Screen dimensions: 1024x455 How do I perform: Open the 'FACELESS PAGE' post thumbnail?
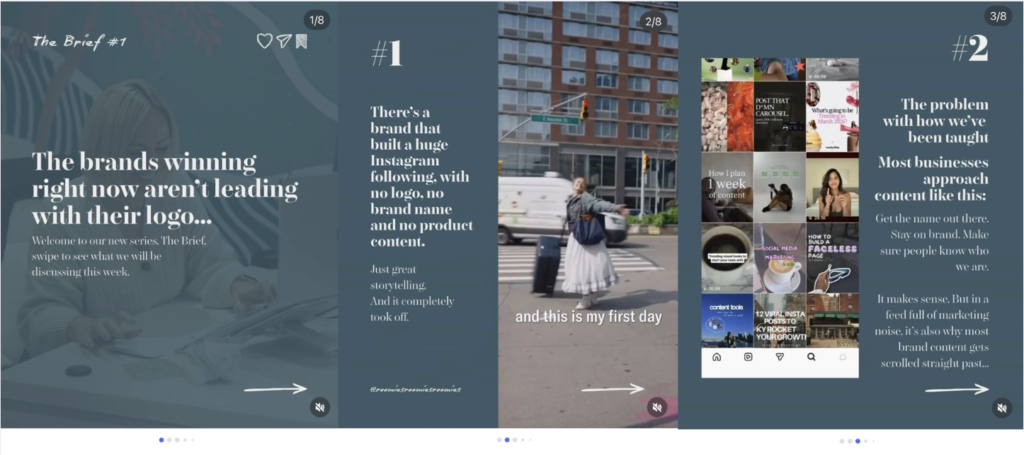pyautogui.click(x=833, y=257)
